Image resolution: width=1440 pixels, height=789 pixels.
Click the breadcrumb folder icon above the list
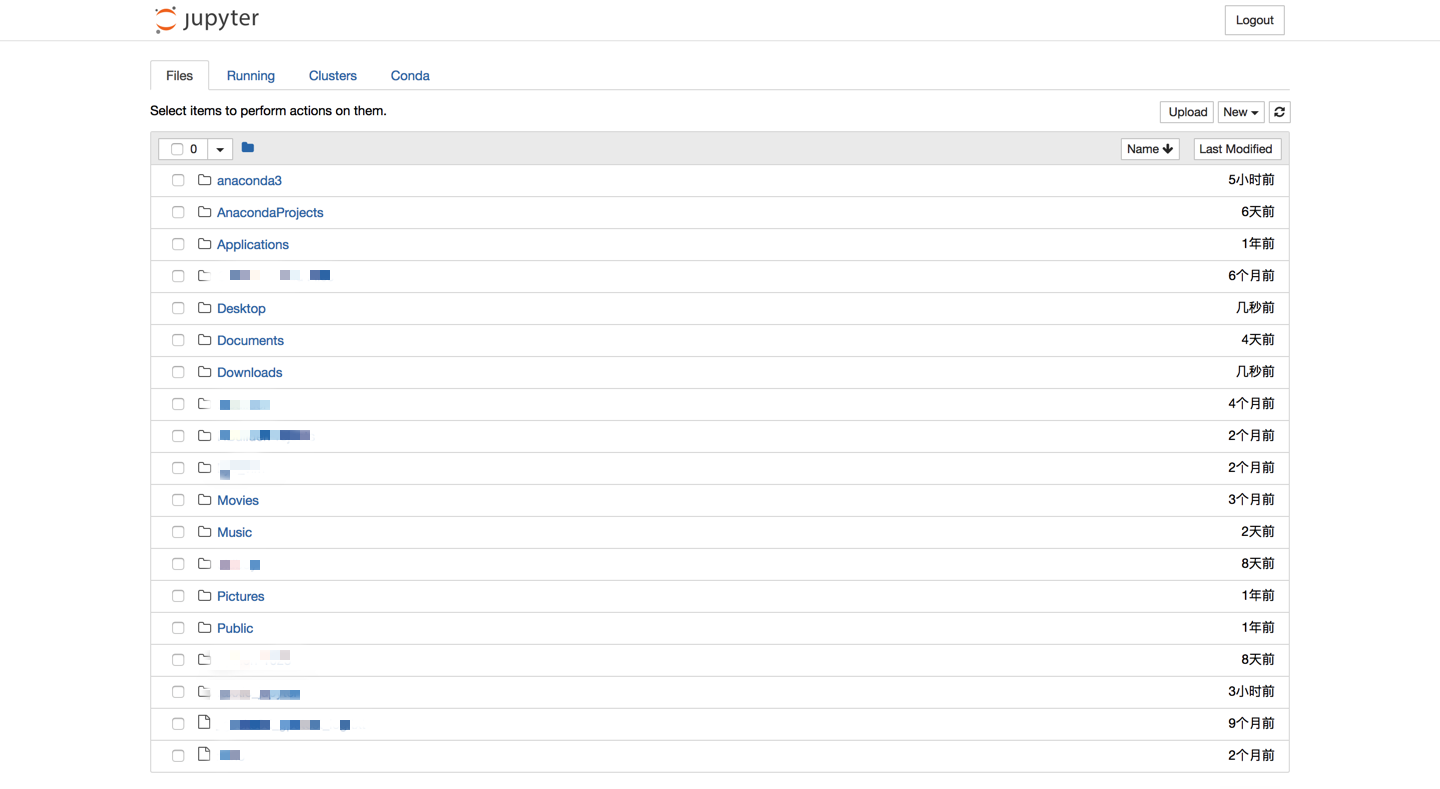[x=247, y=147]
